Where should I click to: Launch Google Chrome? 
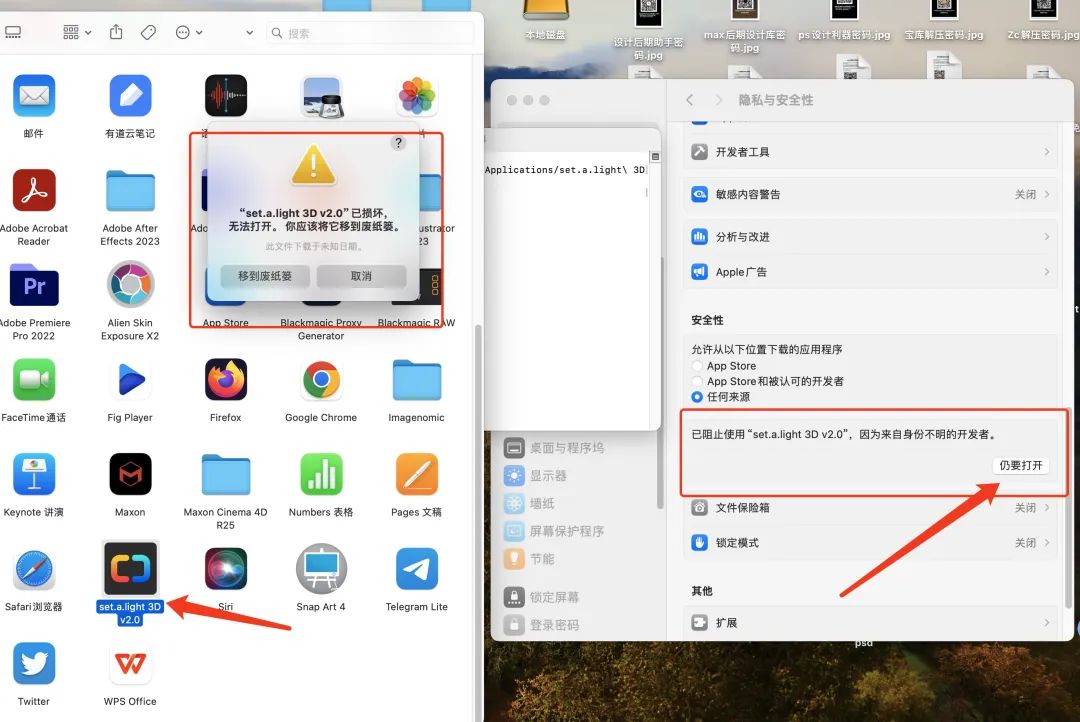322,380
